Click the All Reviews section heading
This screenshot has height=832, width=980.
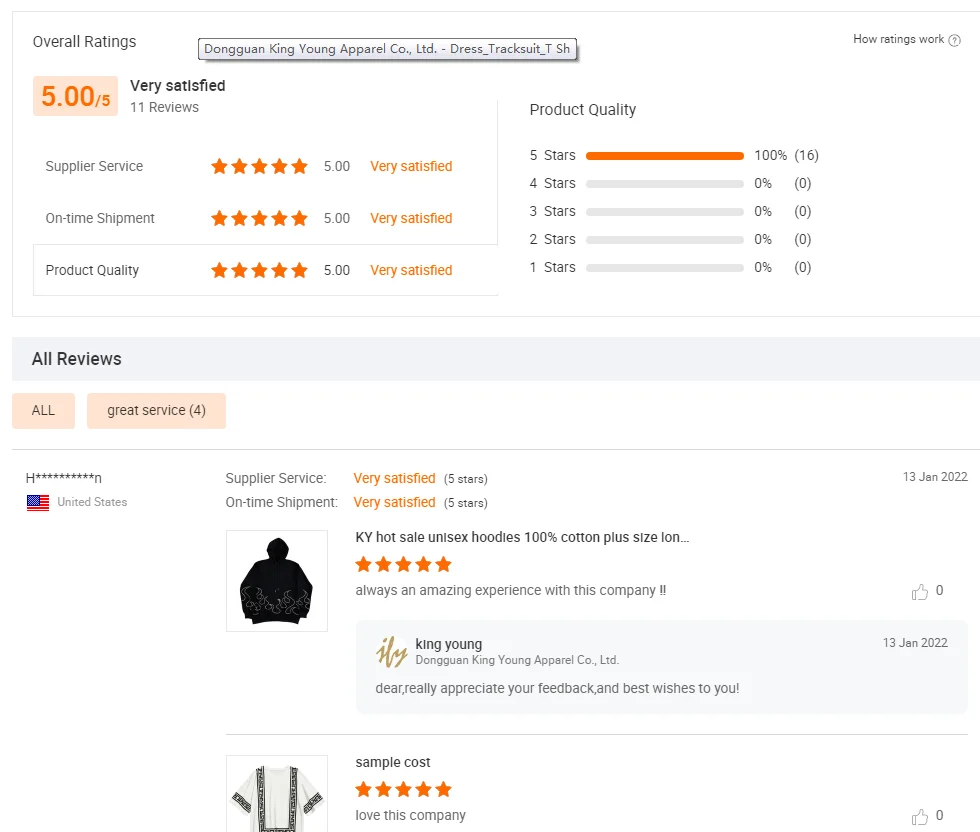[76, 359]
